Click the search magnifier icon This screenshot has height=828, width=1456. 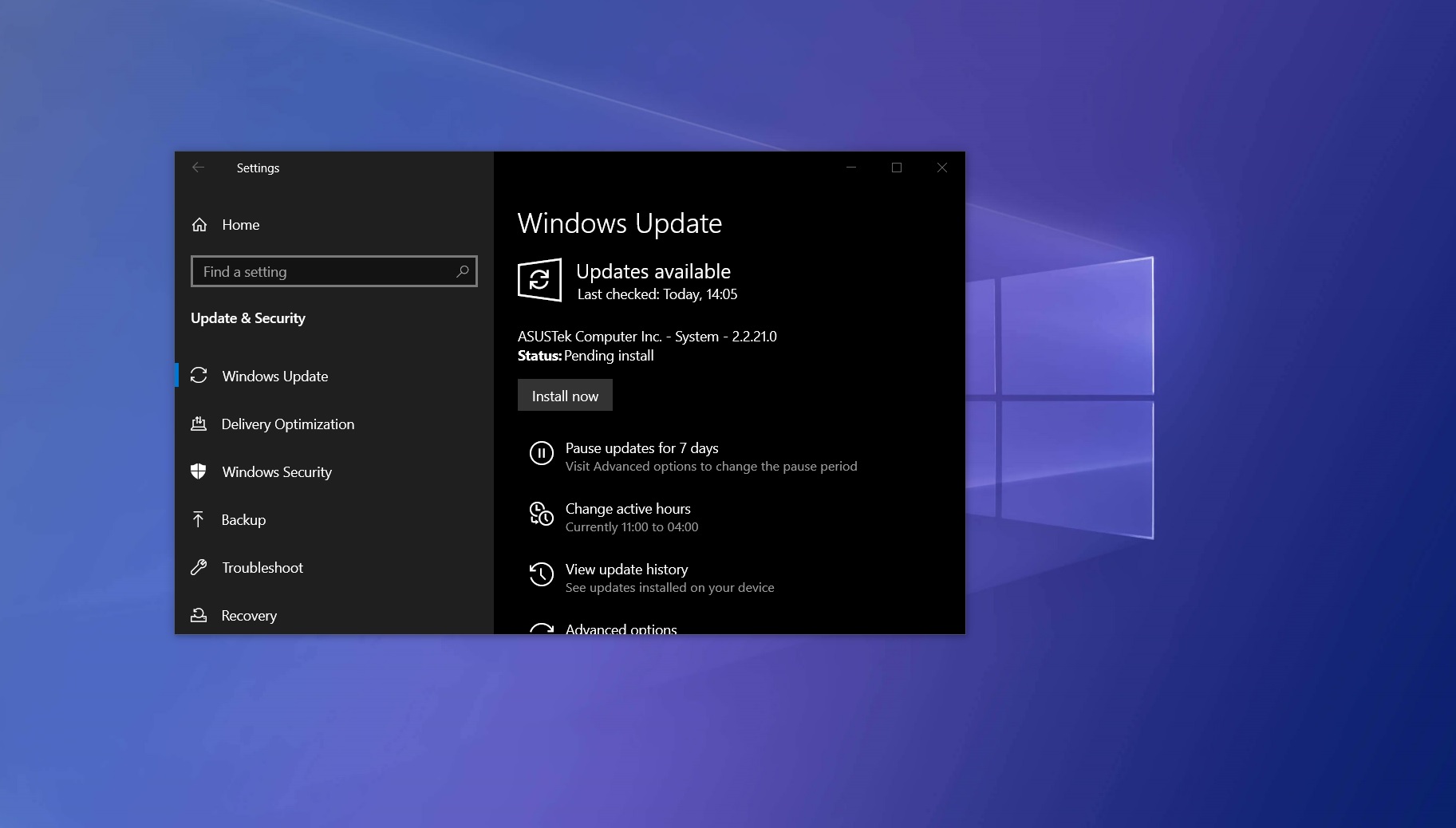(462, 271)
